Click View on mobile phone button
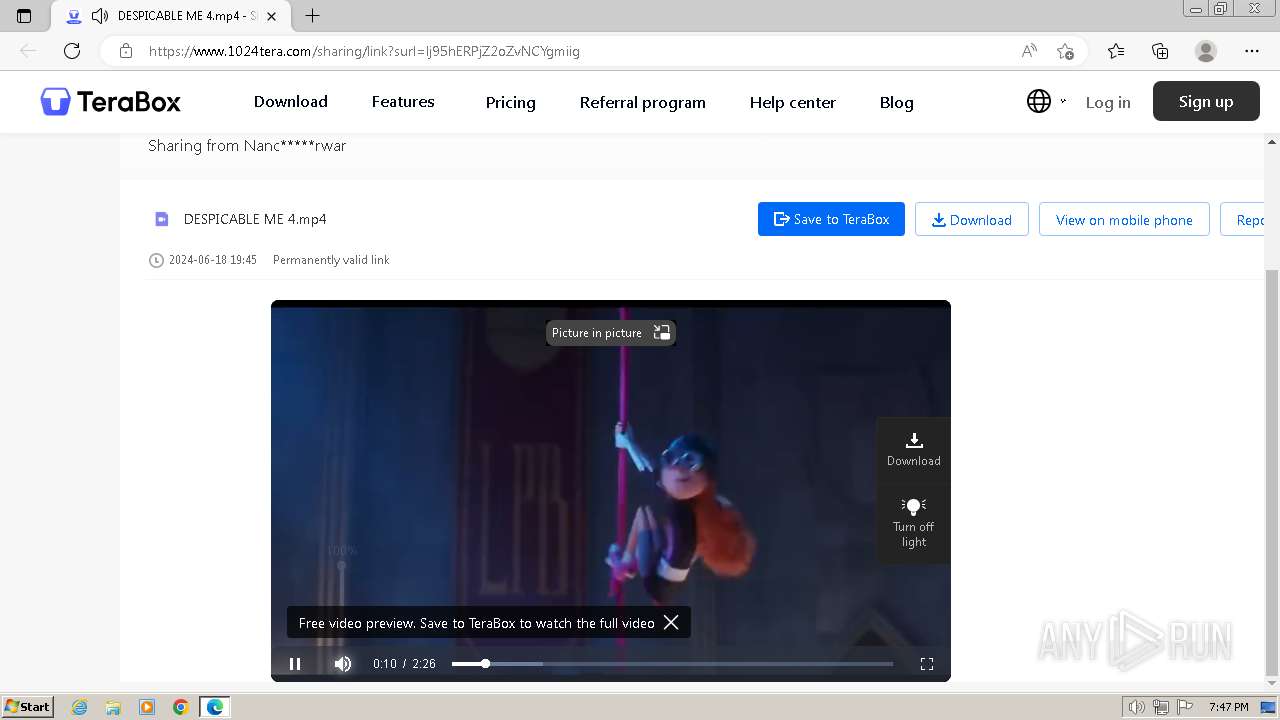This screenshot has height=720, width=1280. pos(1124,219)
